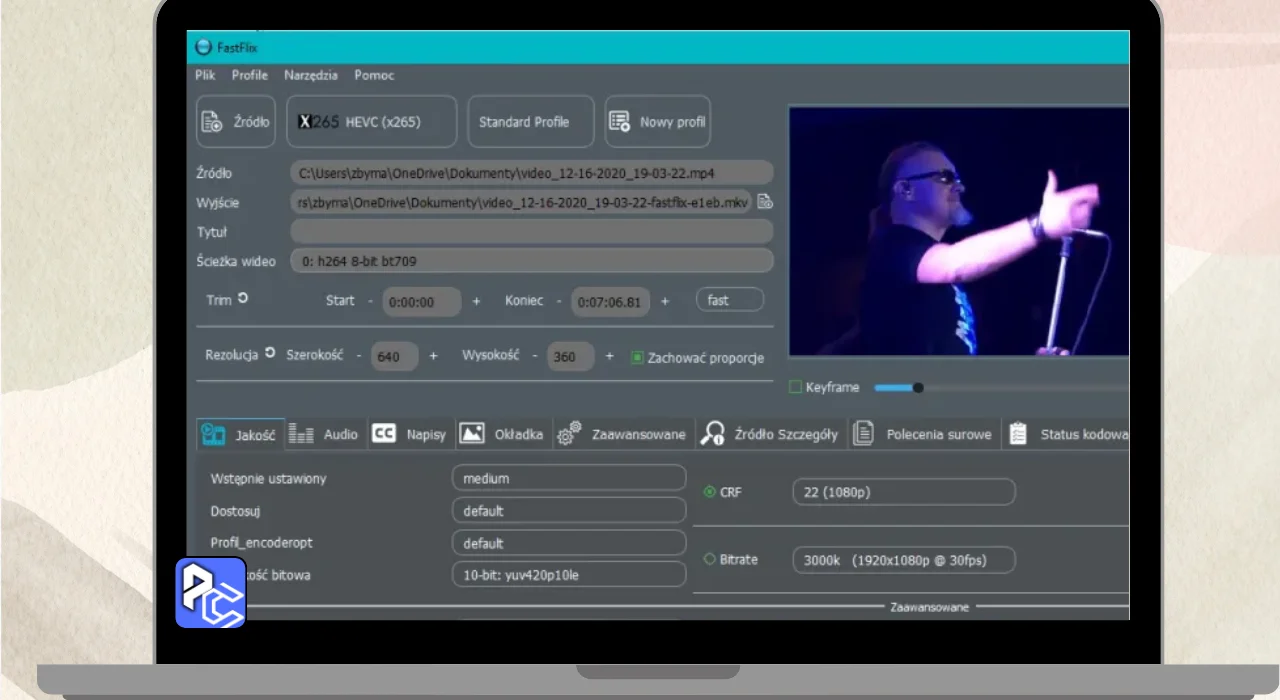This screenshot has width=1280, height=700.
Task: Increase Szerokość with the plus button
Action: pos(433,356)
